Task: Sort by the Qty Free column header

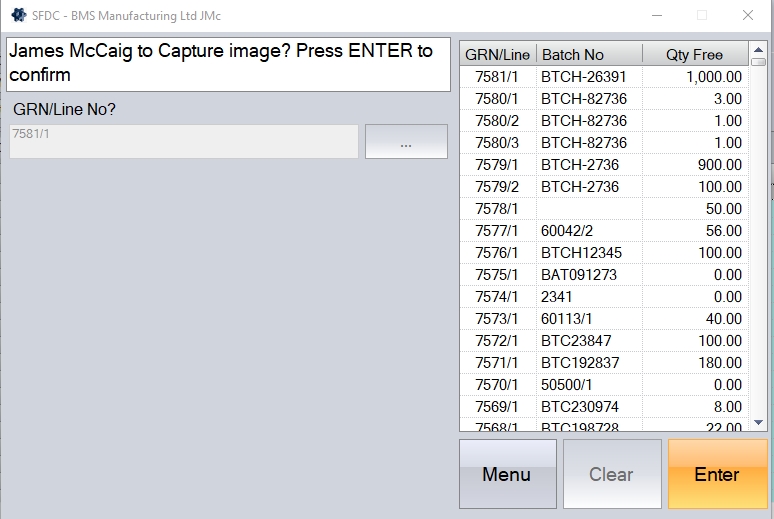Action: pyautogui.click(x=694, y=55)
